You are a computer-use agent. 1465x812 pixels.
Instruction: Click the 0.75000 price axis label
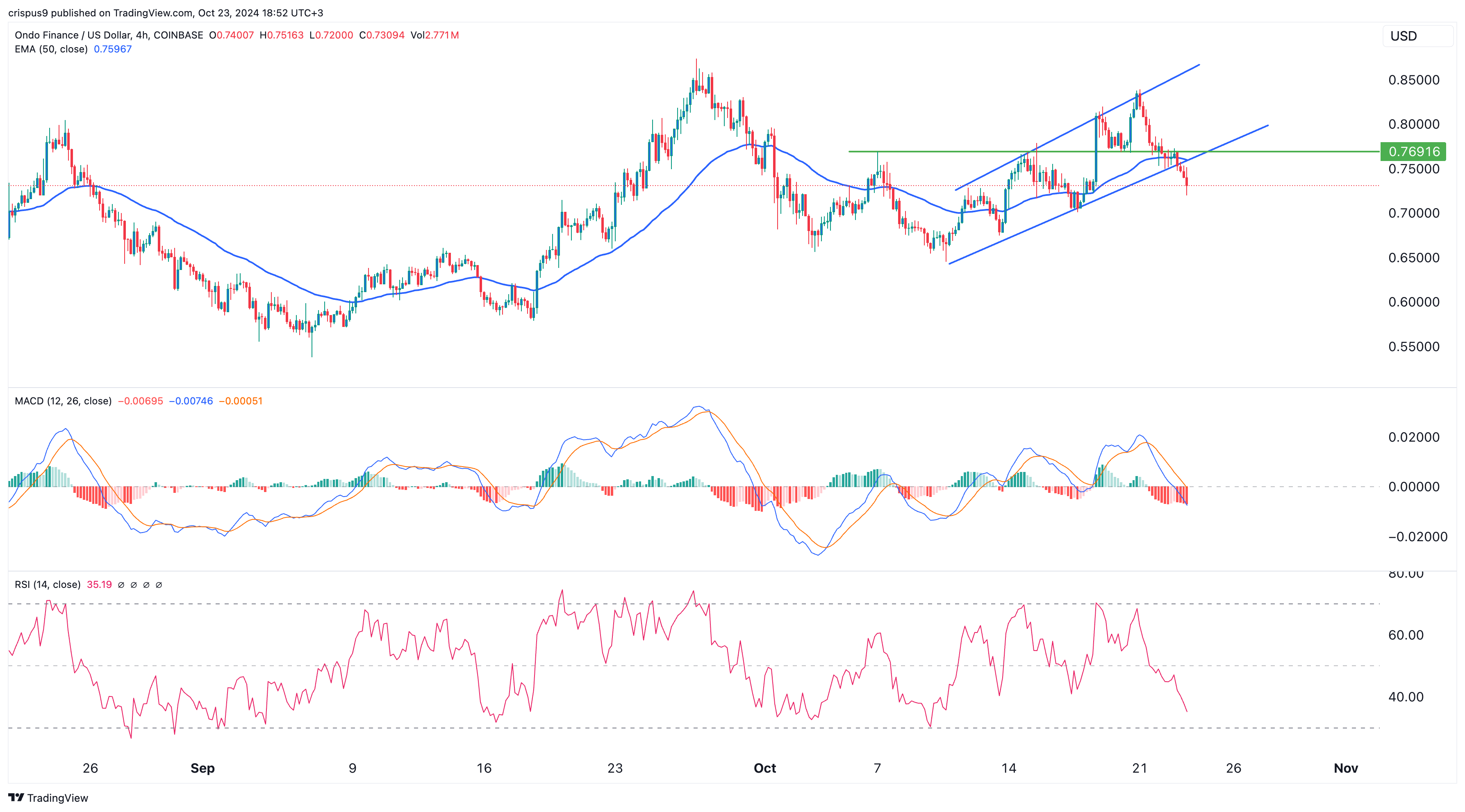coord(1414,169)
